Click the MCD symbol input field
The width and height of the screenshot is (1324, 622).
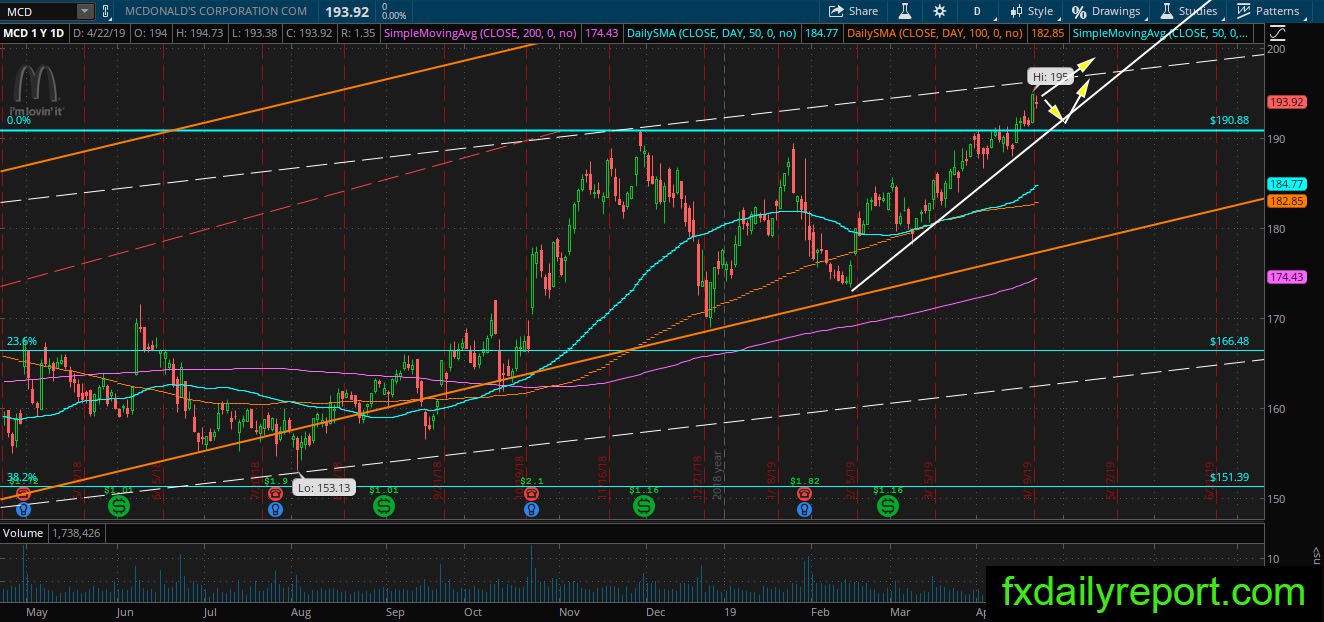click(45, 12)
